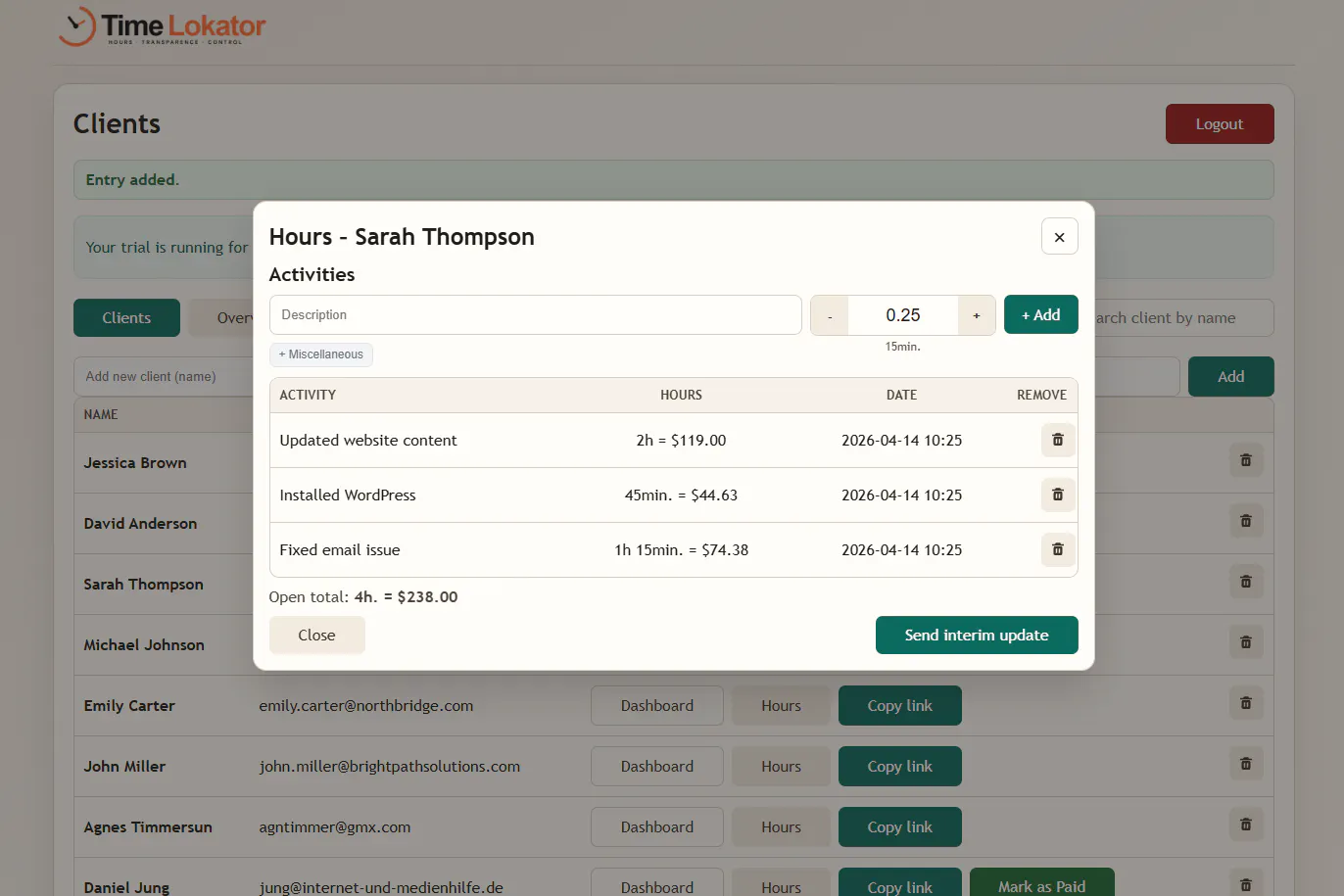Select the Entry added. notification text

(132, 179)
